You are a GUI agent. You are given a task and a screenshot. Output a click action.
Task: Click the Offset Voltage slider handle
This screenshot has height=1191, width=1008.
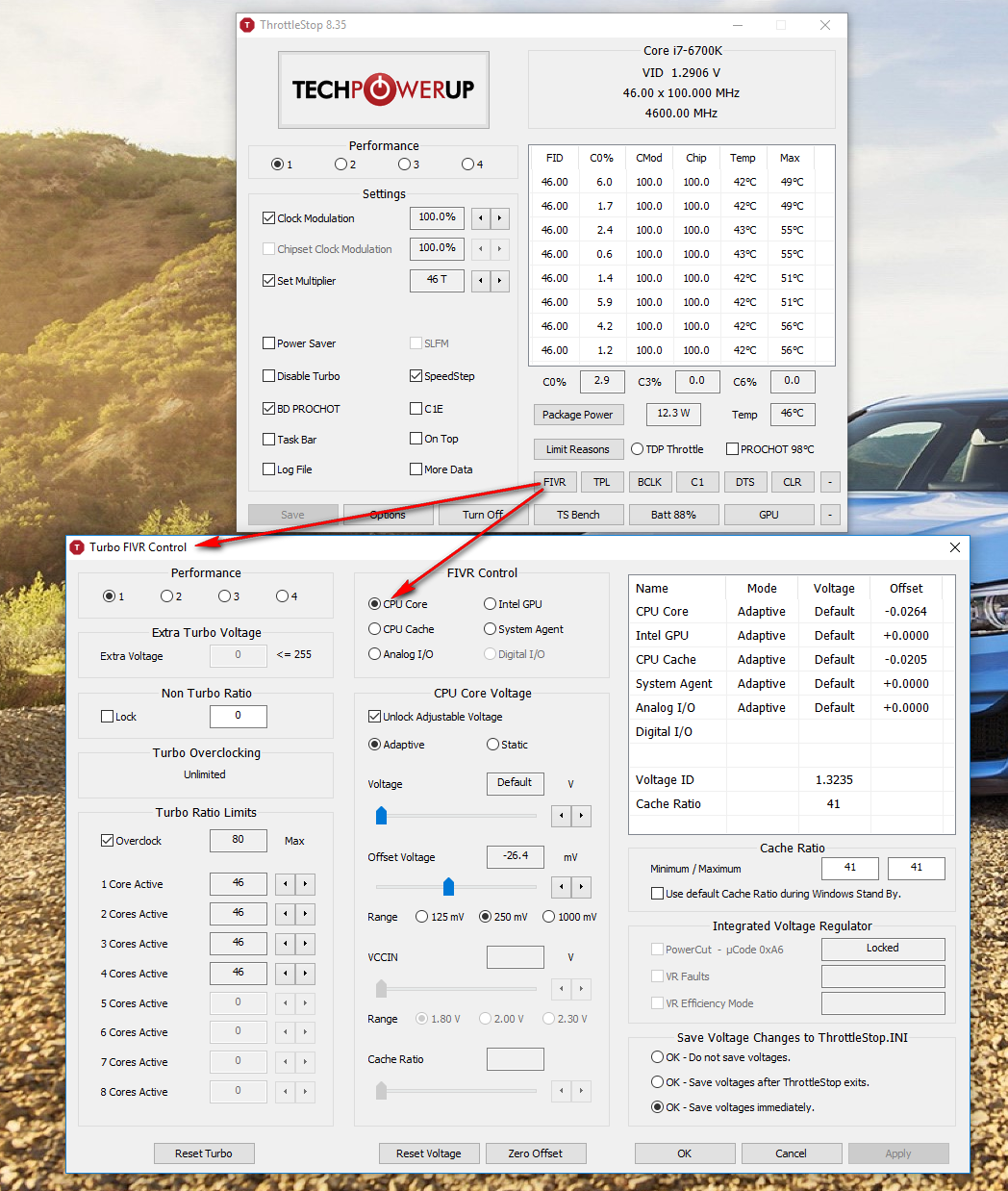[448, 886]
